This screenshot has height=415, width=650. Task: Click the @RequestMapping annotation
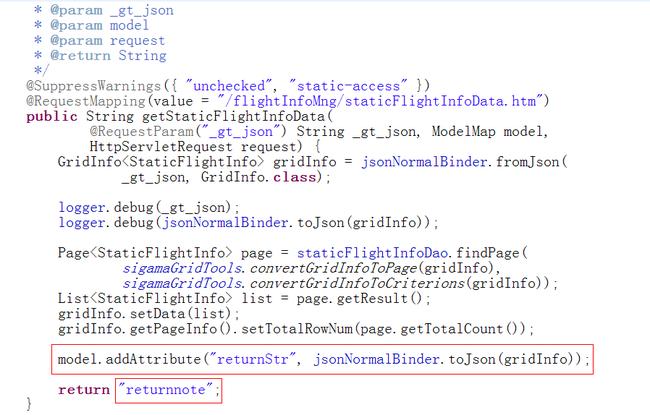tap(85, 101)
